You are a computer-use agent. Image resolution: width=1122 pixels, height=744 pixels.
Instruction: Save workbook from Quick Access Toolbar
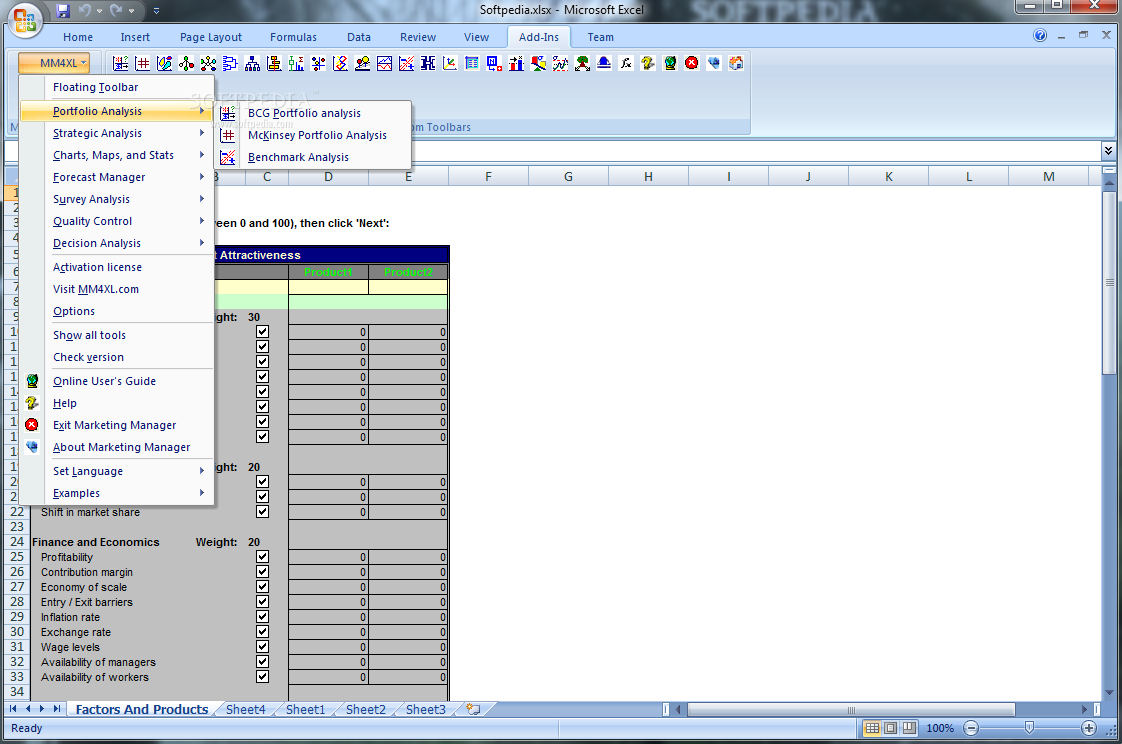63,11
